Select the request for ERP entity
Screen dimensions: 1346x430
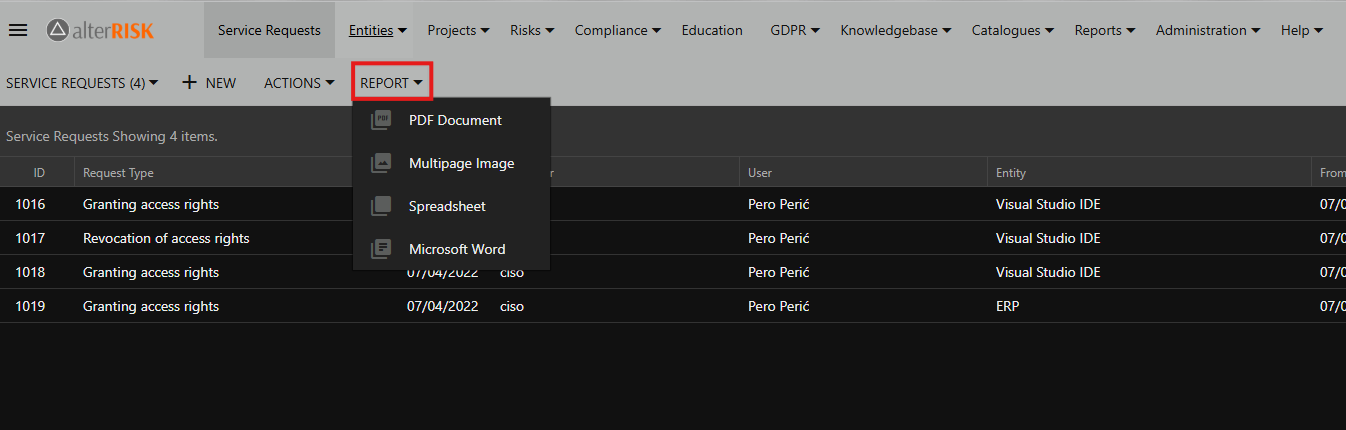(1007, 307)
